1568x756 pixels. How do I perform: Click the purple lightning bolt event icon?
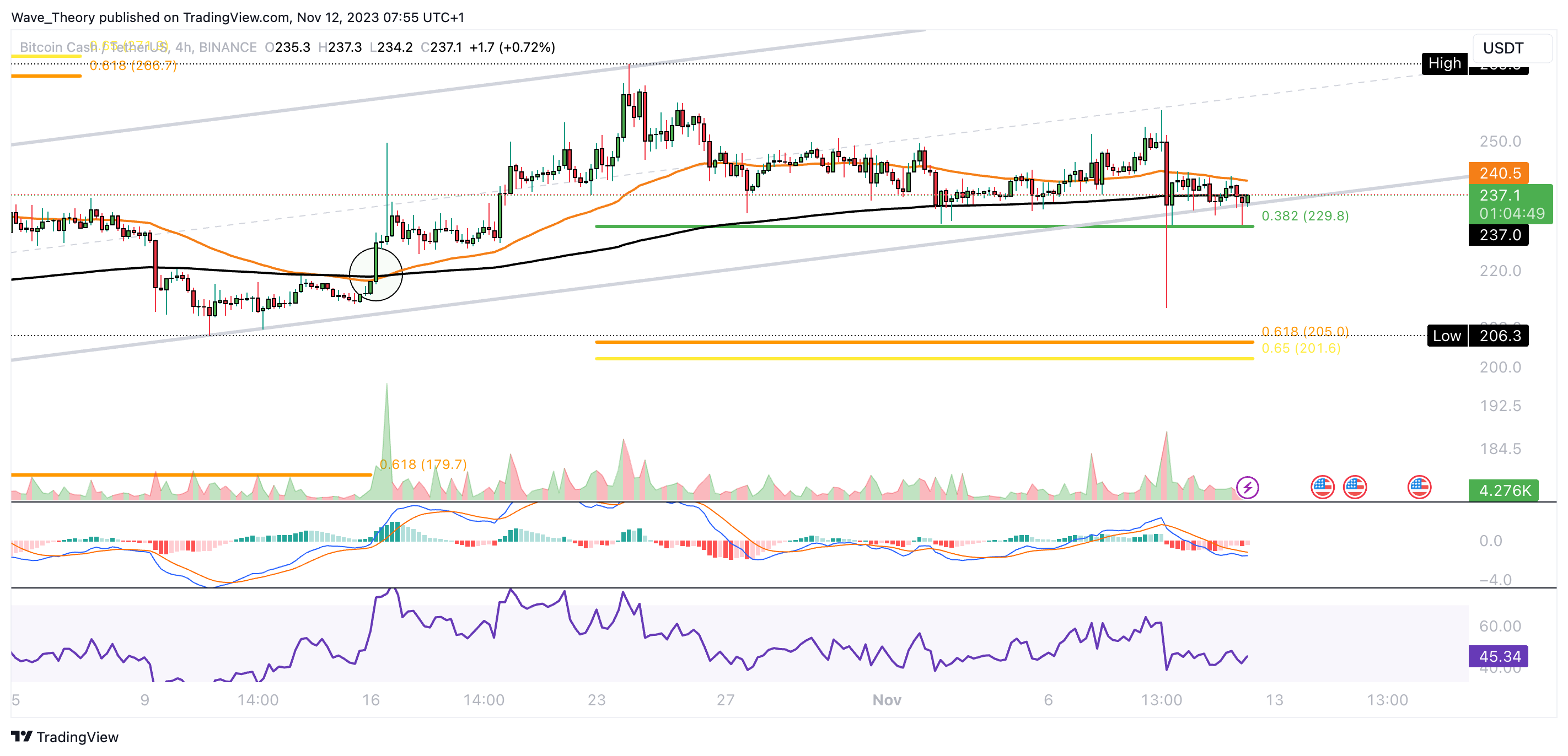tap(1247, 487)
